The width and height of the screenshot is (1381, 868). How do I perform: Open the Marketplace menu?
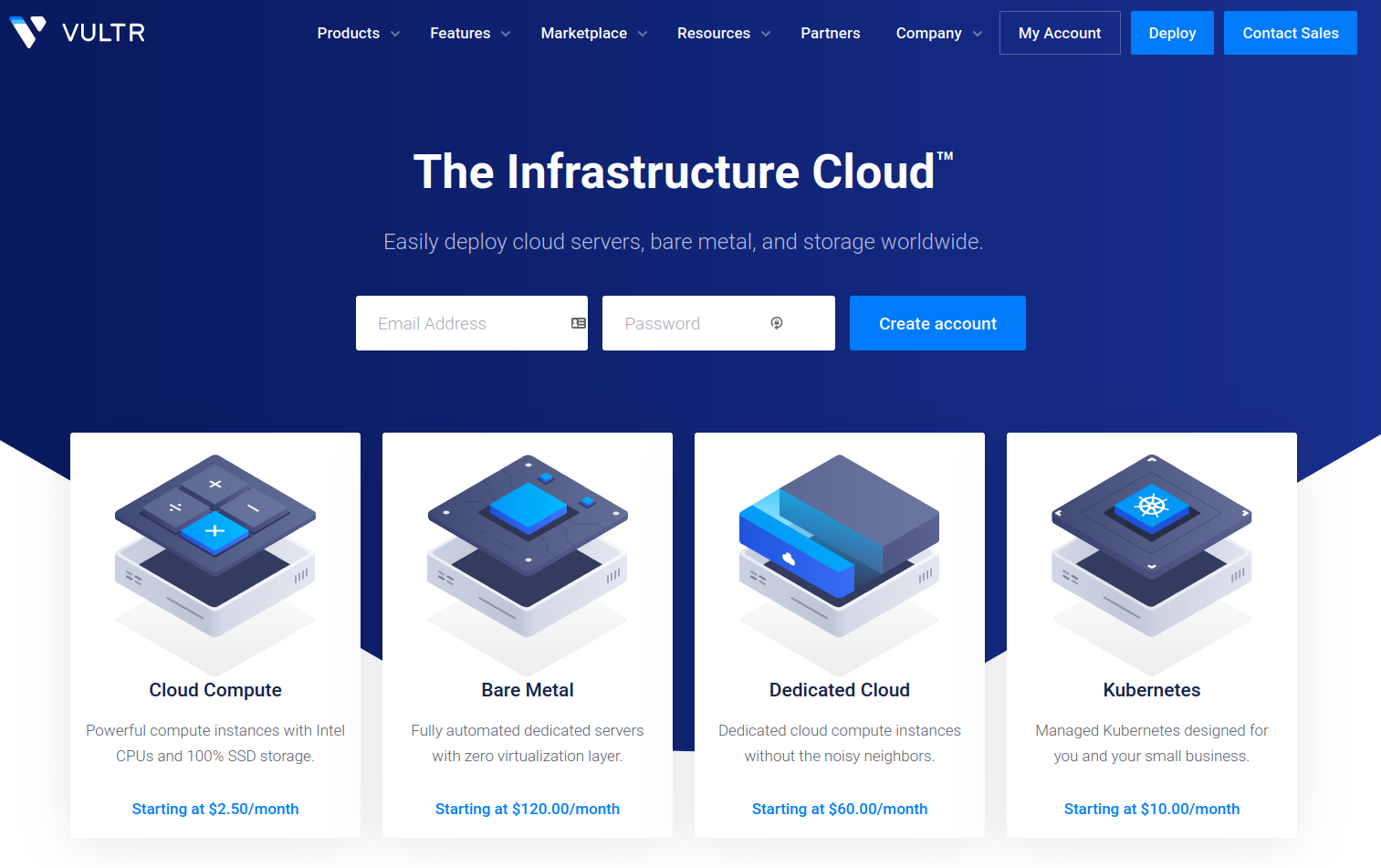pyautogui.click(x=584, y=33)
